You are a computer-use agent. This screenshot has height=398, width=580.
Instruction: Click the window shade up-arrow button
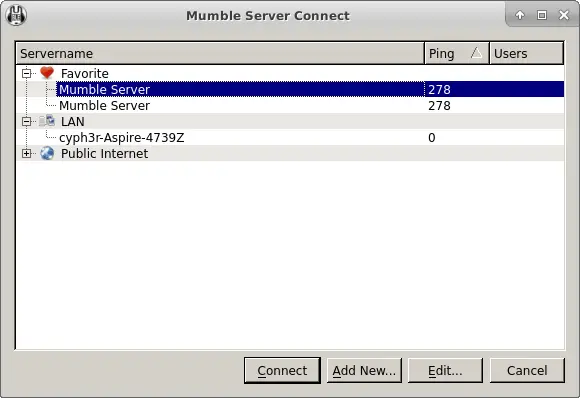(x=520, y=15)
